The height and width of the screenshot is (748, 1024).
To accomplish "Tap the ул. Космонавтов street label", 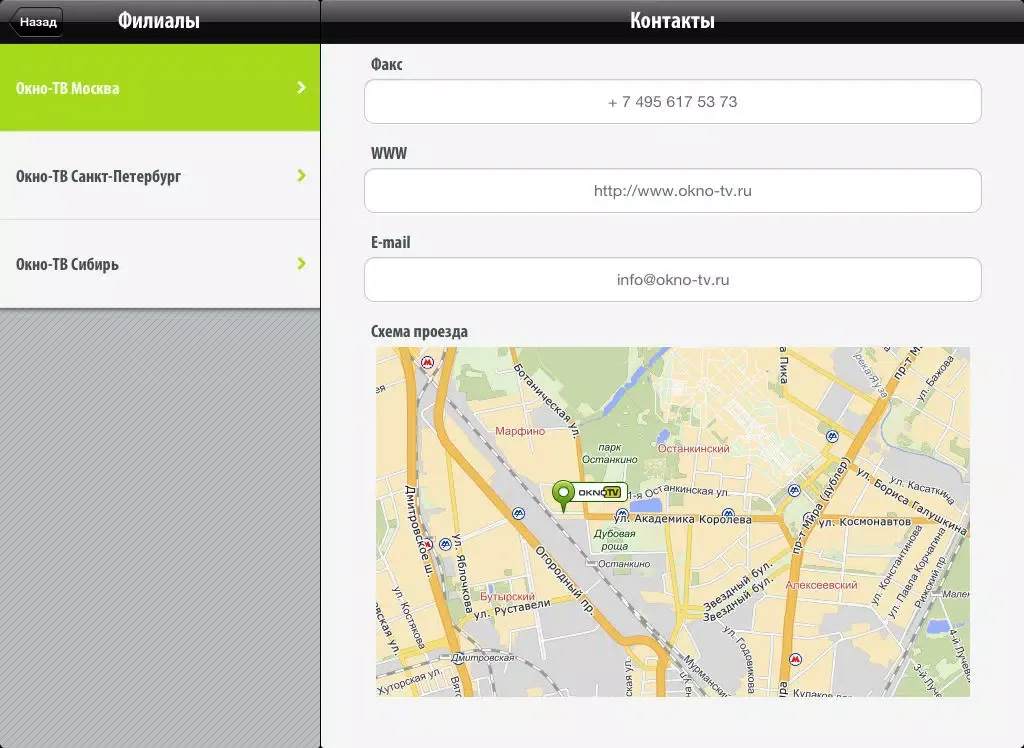I will pos(865,522).
